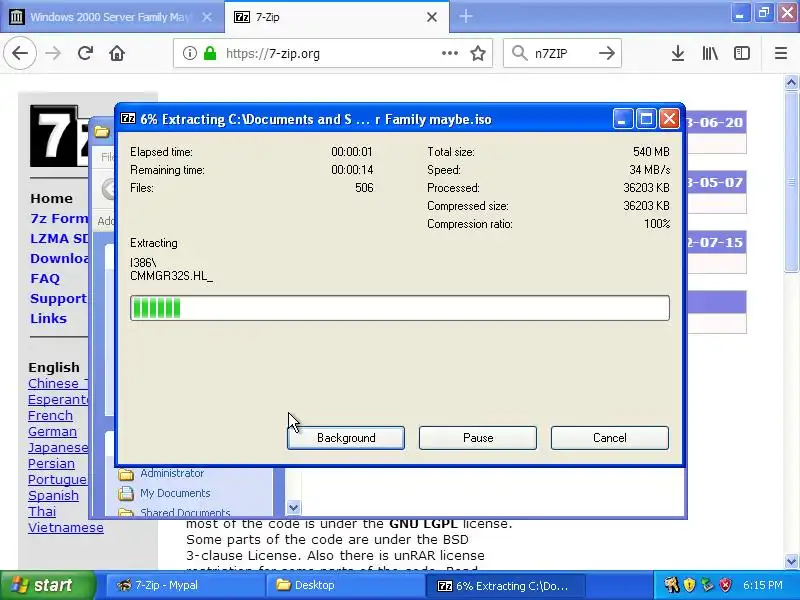Switch to Desktop taskbar item
800x600 pixels.
click(345, 585)
